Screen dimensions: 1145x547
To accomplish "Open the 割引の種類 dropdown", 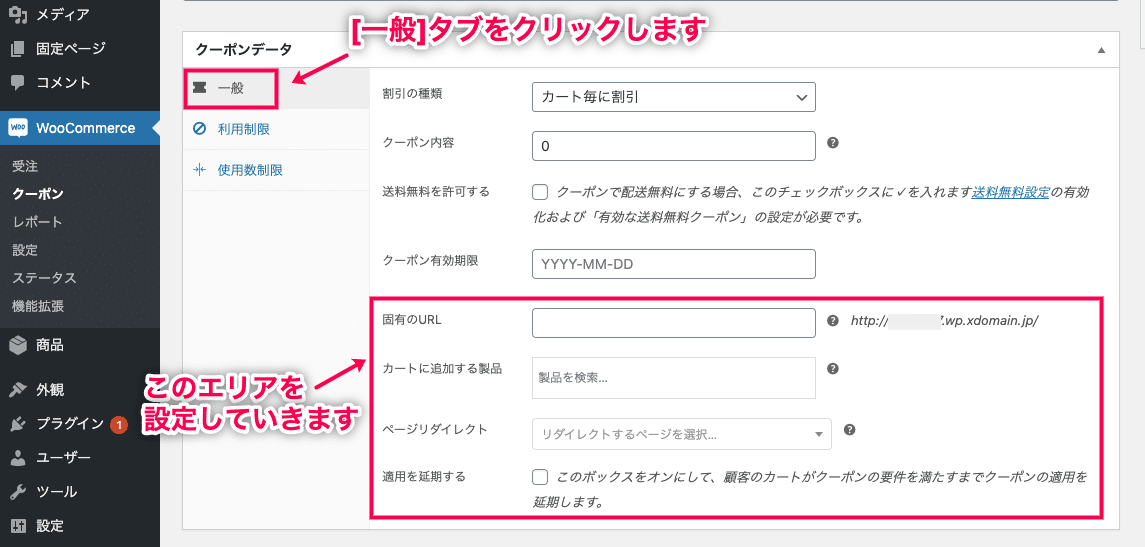I will click(673, 97).
